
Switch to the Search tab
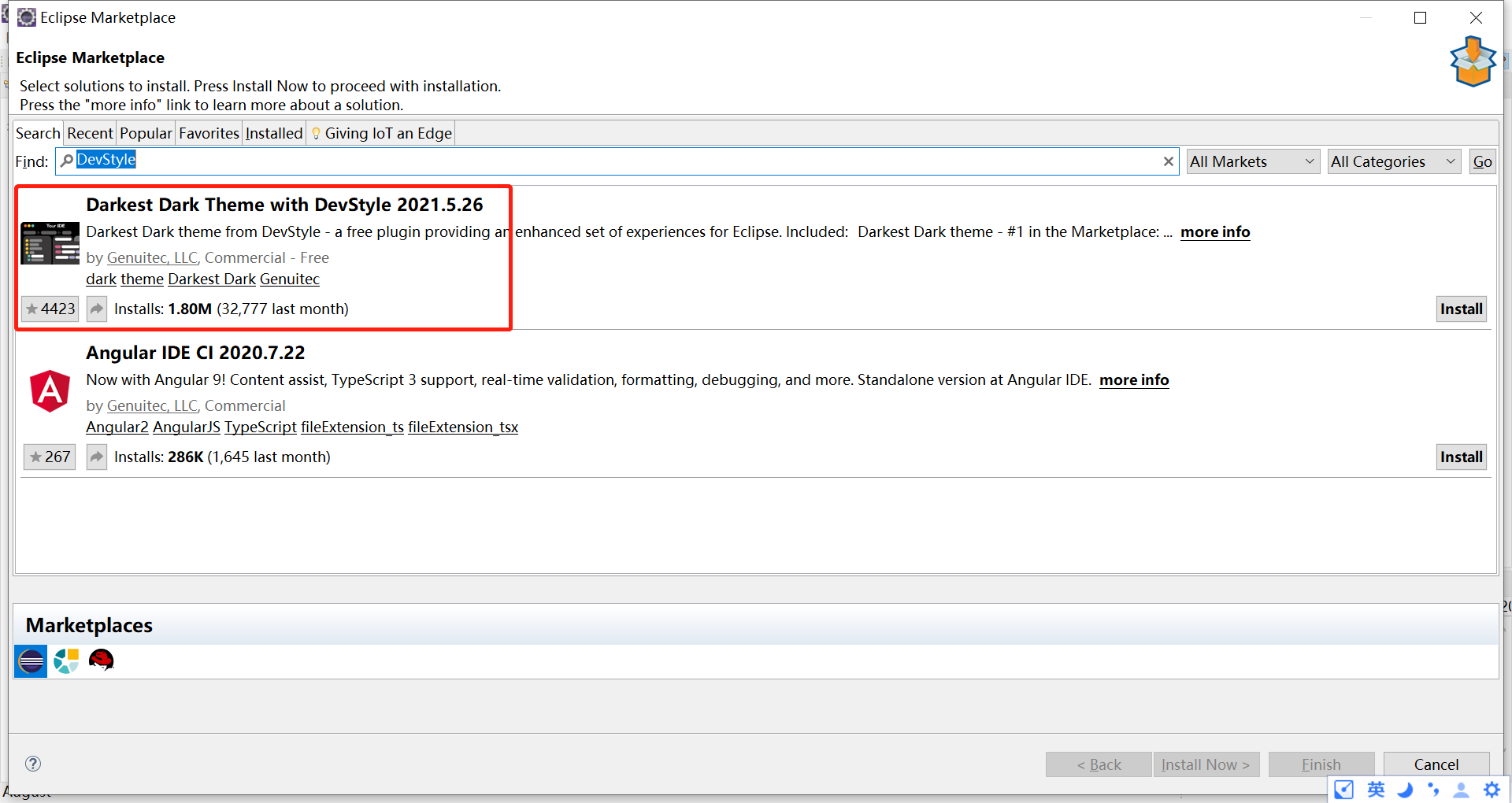point(38,133)
